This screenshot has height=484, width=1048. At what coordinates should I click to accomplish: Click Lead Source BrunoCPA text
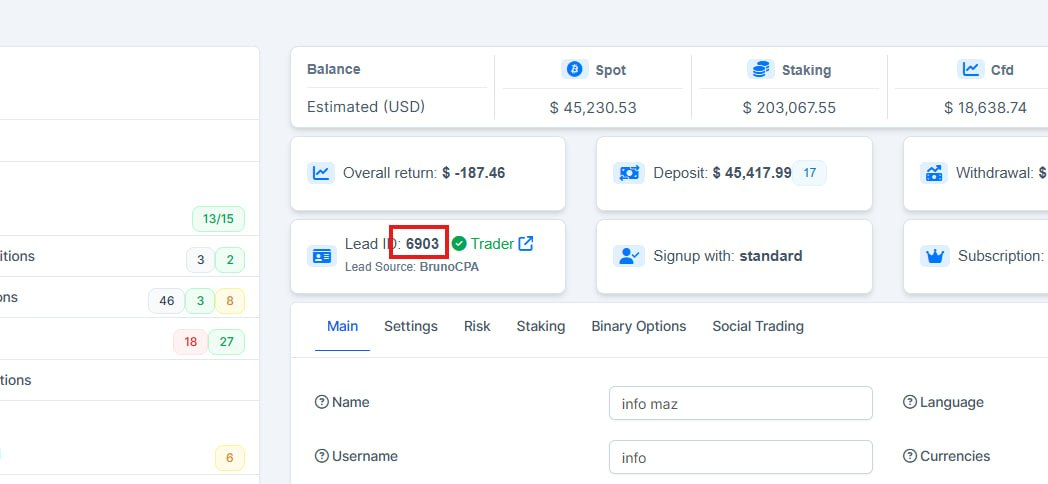(x=412, y=267)
